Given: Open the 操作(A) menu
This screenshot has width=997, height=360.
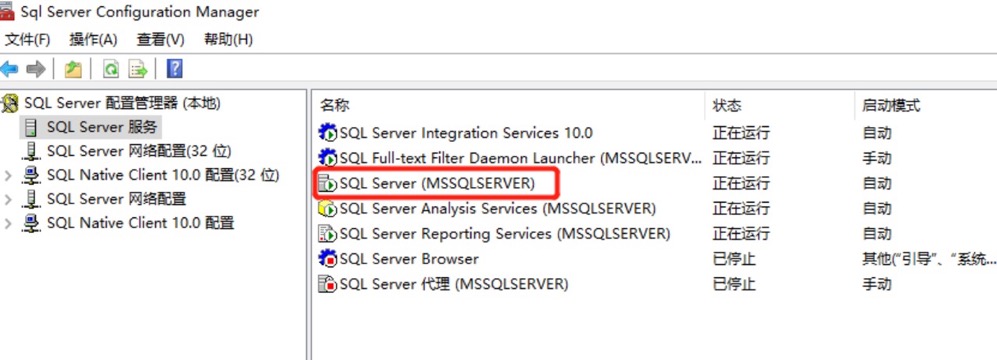Looking at the screenshot, I should pos(93,39).
